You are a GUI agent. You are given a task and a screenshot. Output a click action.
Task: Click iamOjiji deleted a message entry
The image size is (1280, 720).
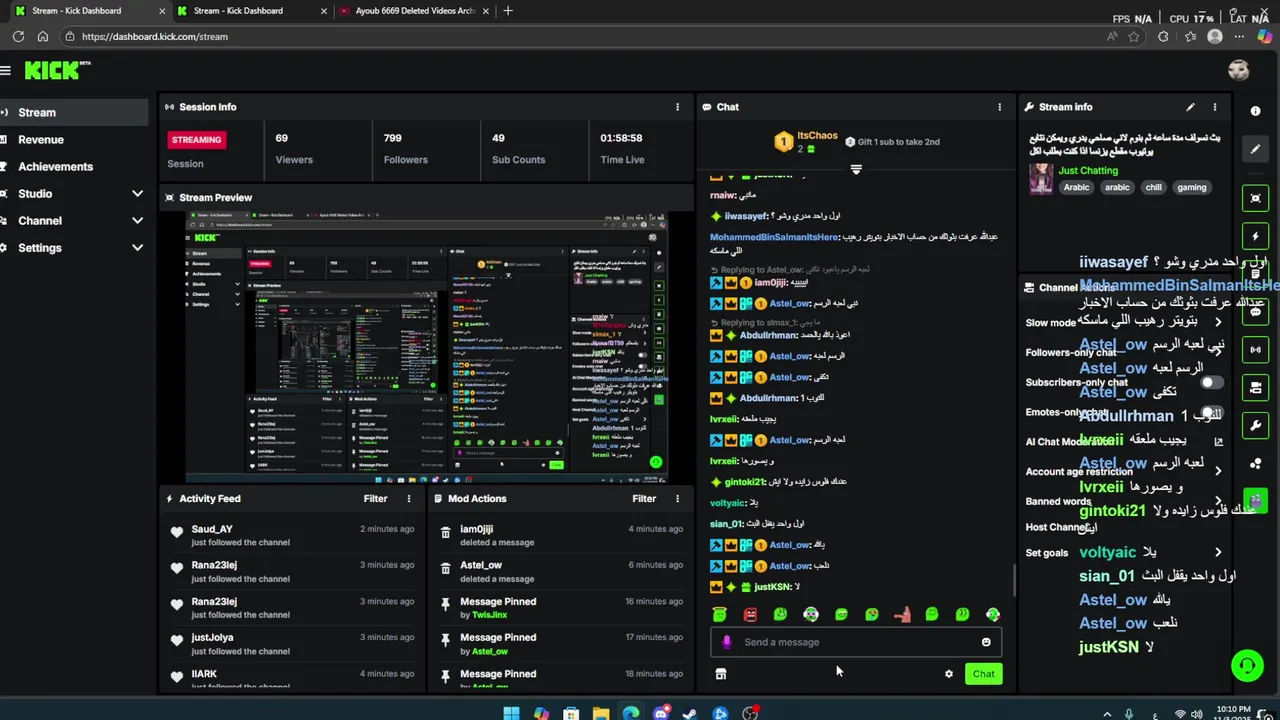point(560,535)
